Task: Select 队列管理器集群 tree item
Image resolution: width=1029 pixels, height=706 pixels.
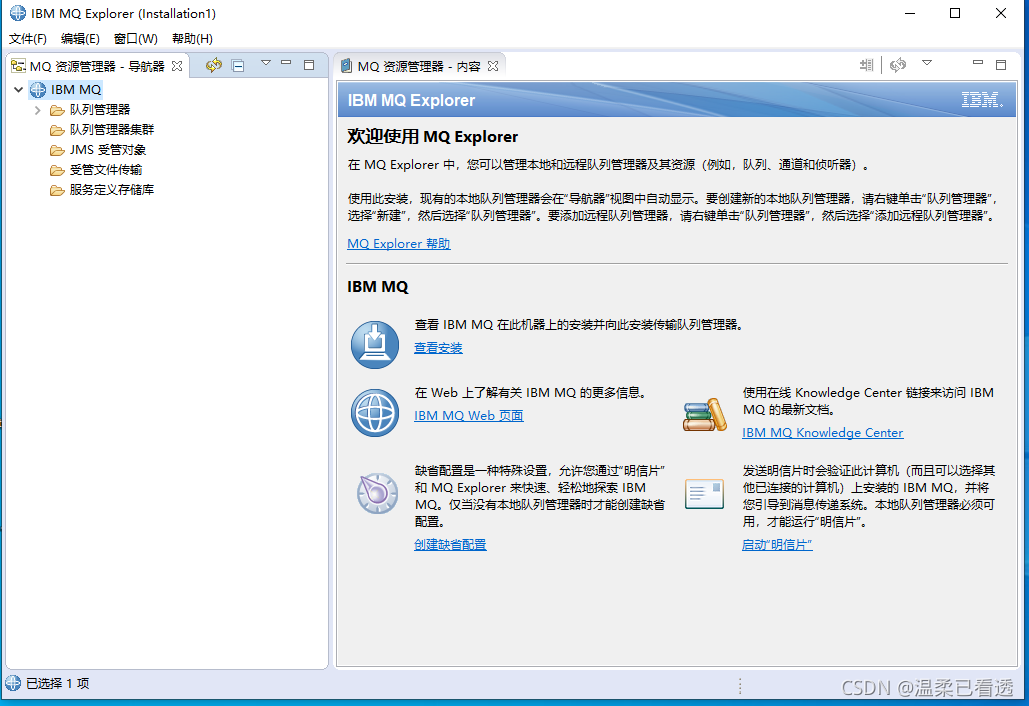Action: [112, 130]
